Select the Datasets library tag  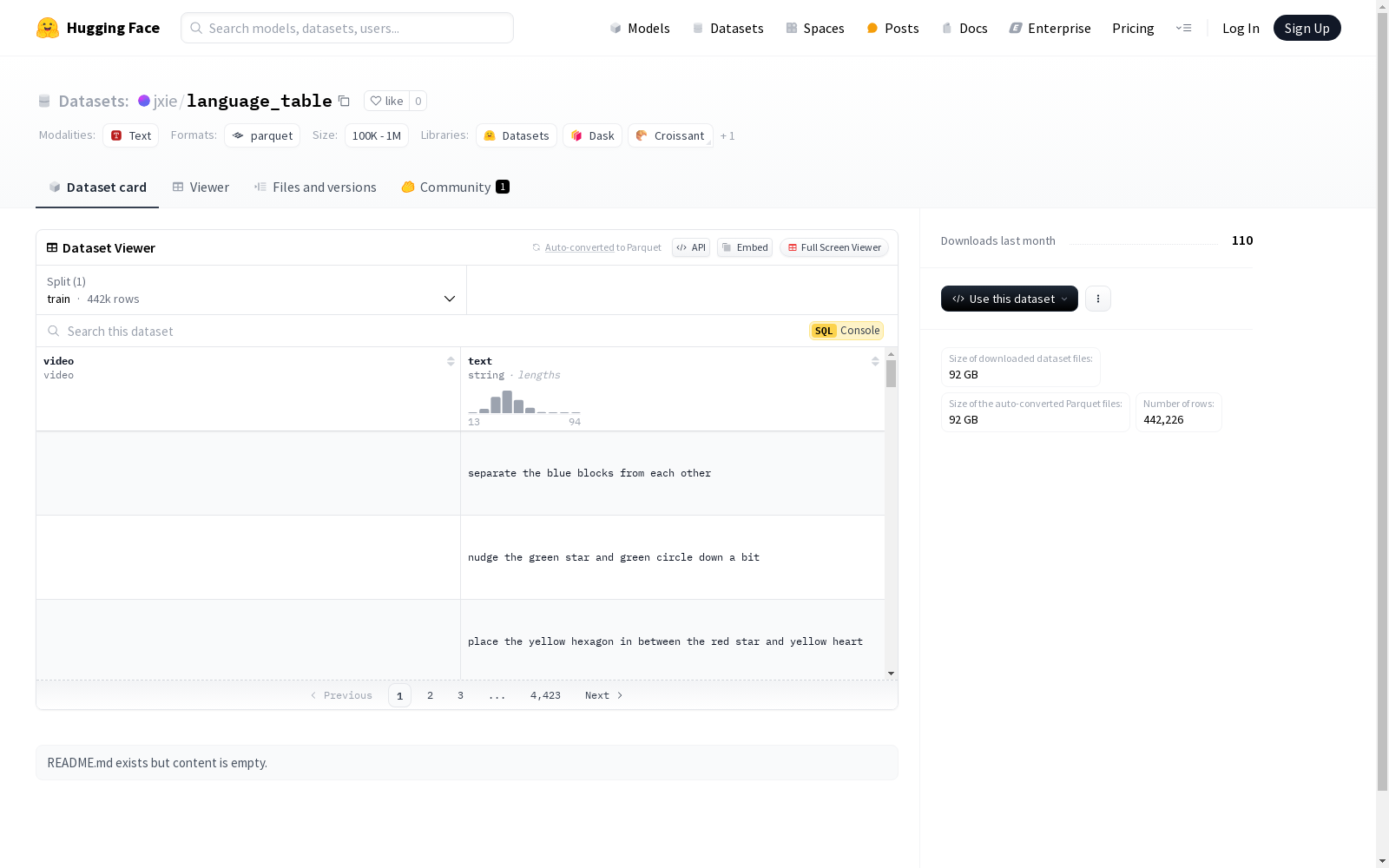tap(517, 135)
